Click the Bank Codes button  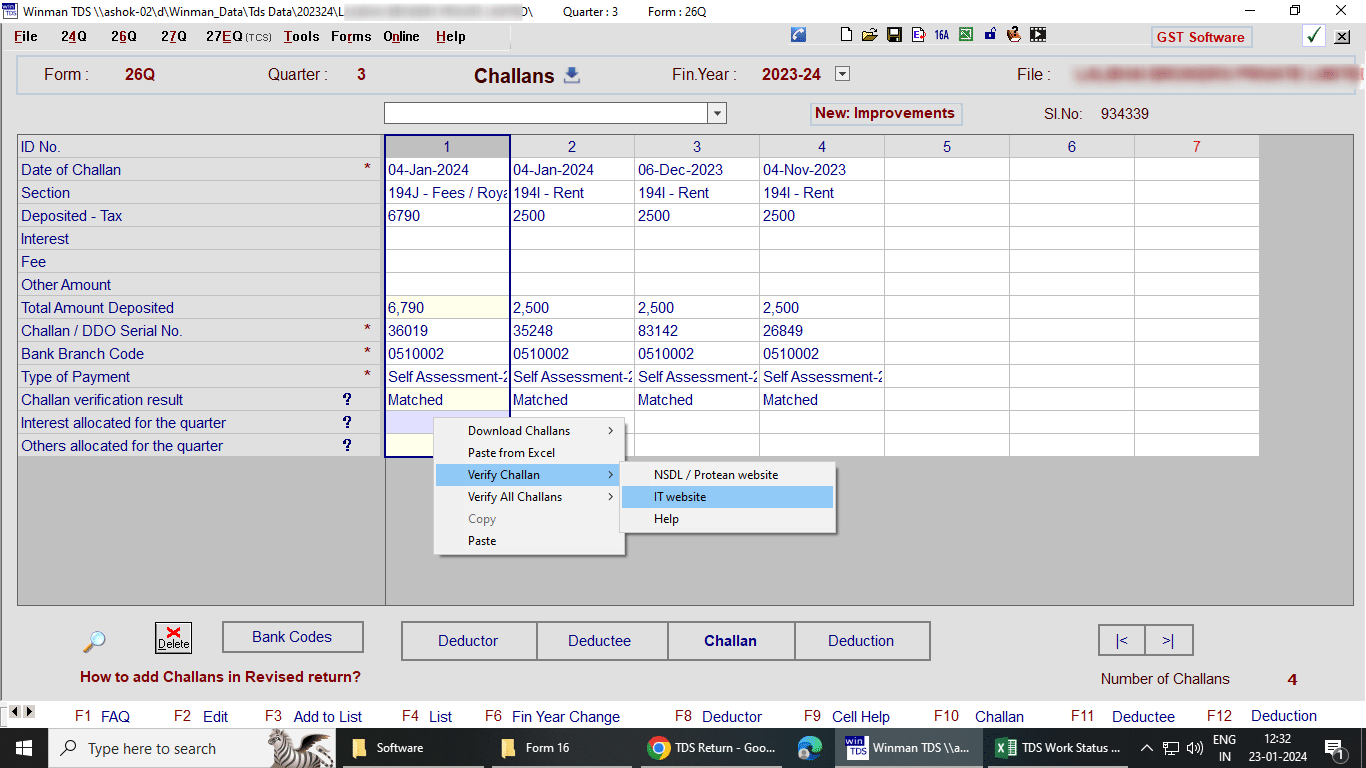pos(292,637)
